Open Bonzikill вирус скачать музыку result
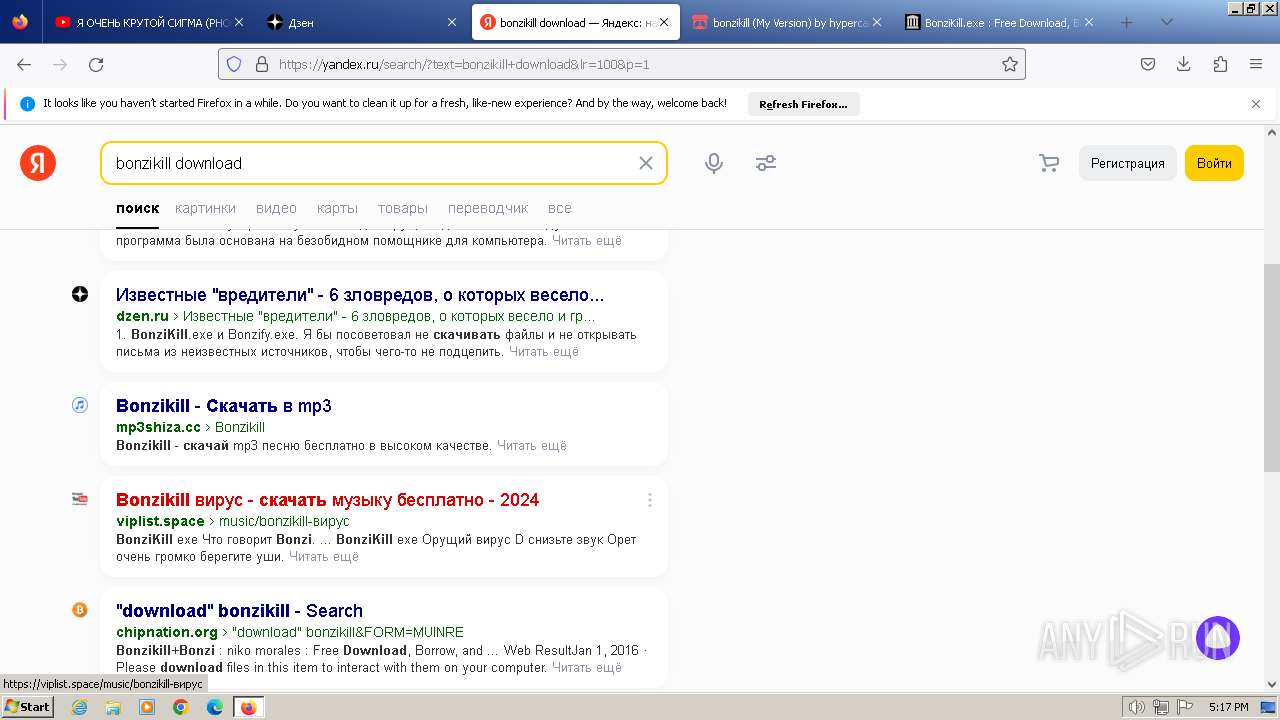1280x720 pixels. (327, 500)
